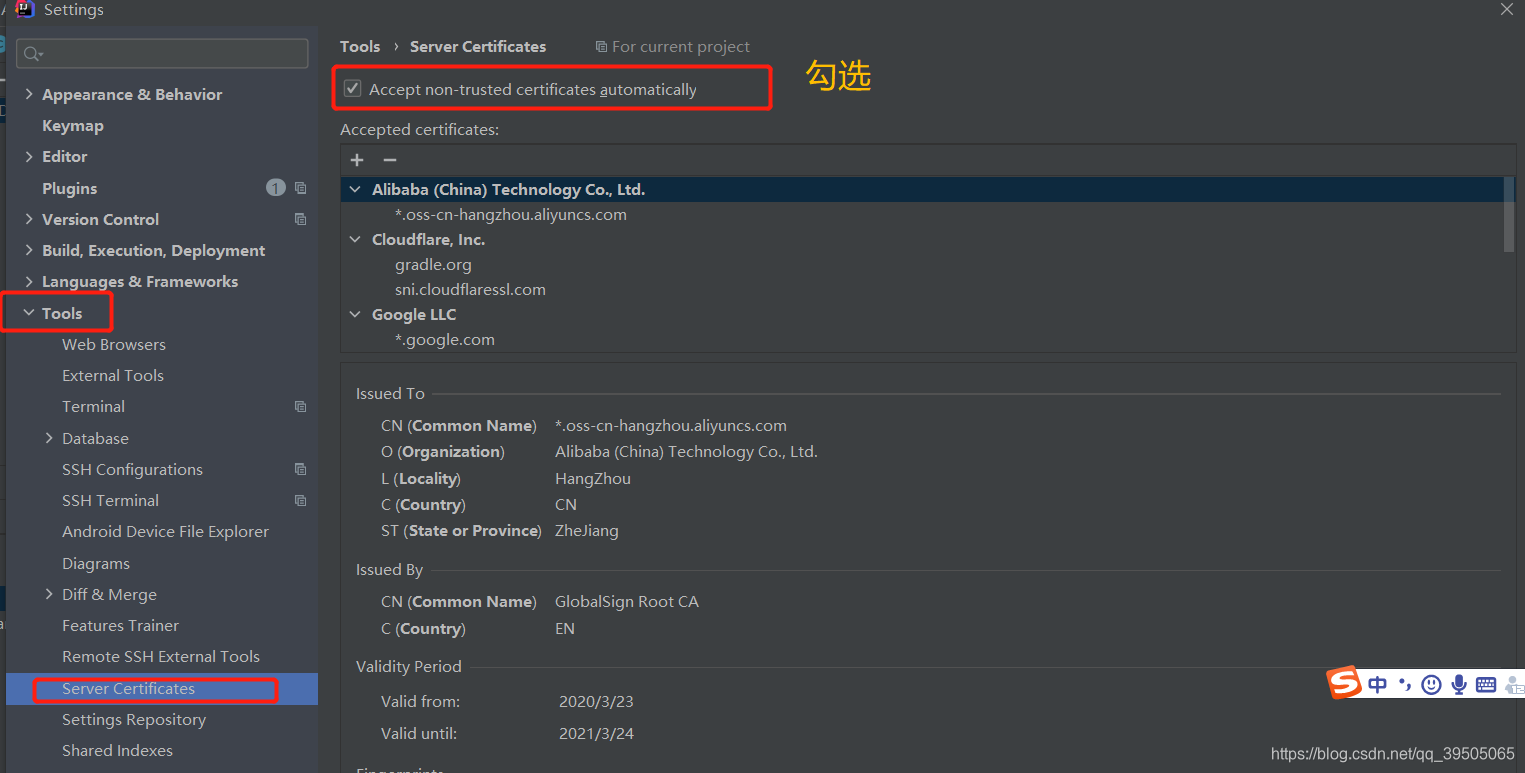This screenshot has width=1525, height=773.
Task: Click the Add certificate plus icon
Action: coord(357,160)
